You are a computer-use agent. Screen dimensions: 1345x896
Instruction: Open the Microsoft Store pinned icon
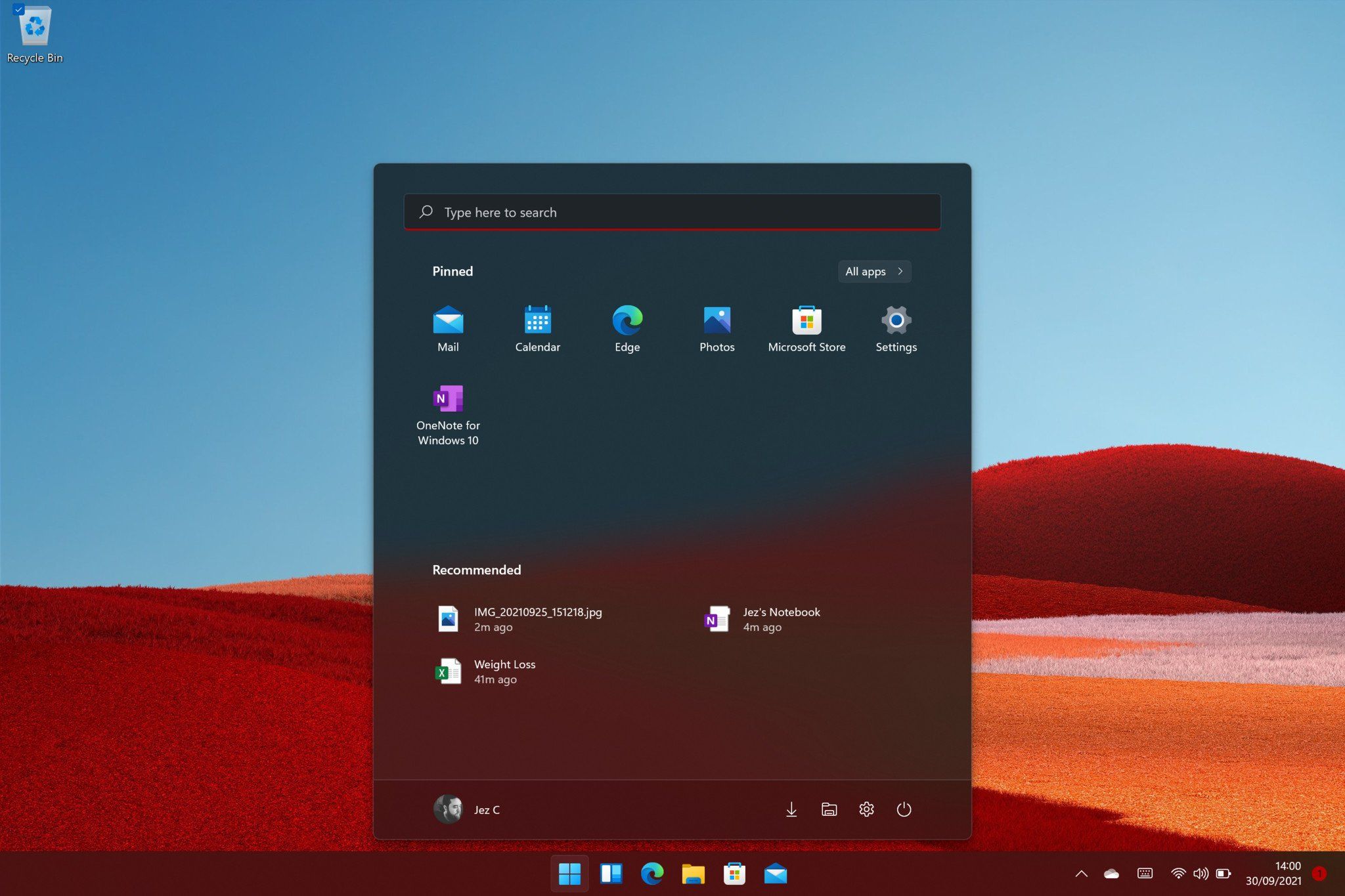[806, 328]
